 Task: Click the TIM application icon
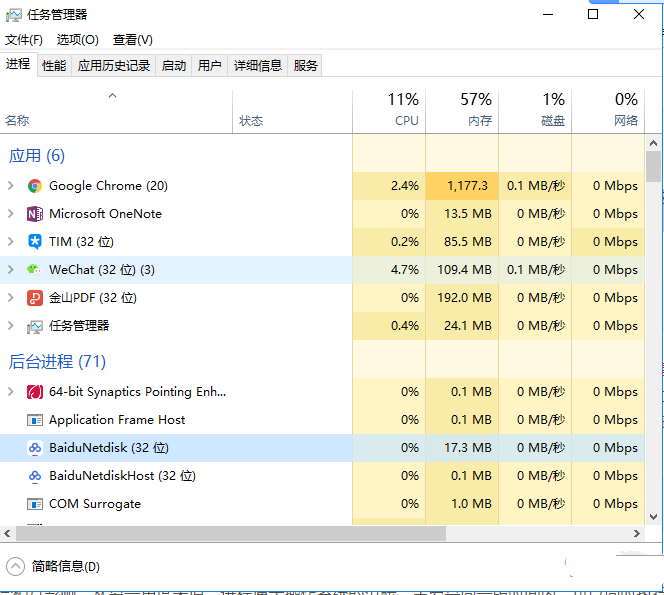[x=35, y=242]
